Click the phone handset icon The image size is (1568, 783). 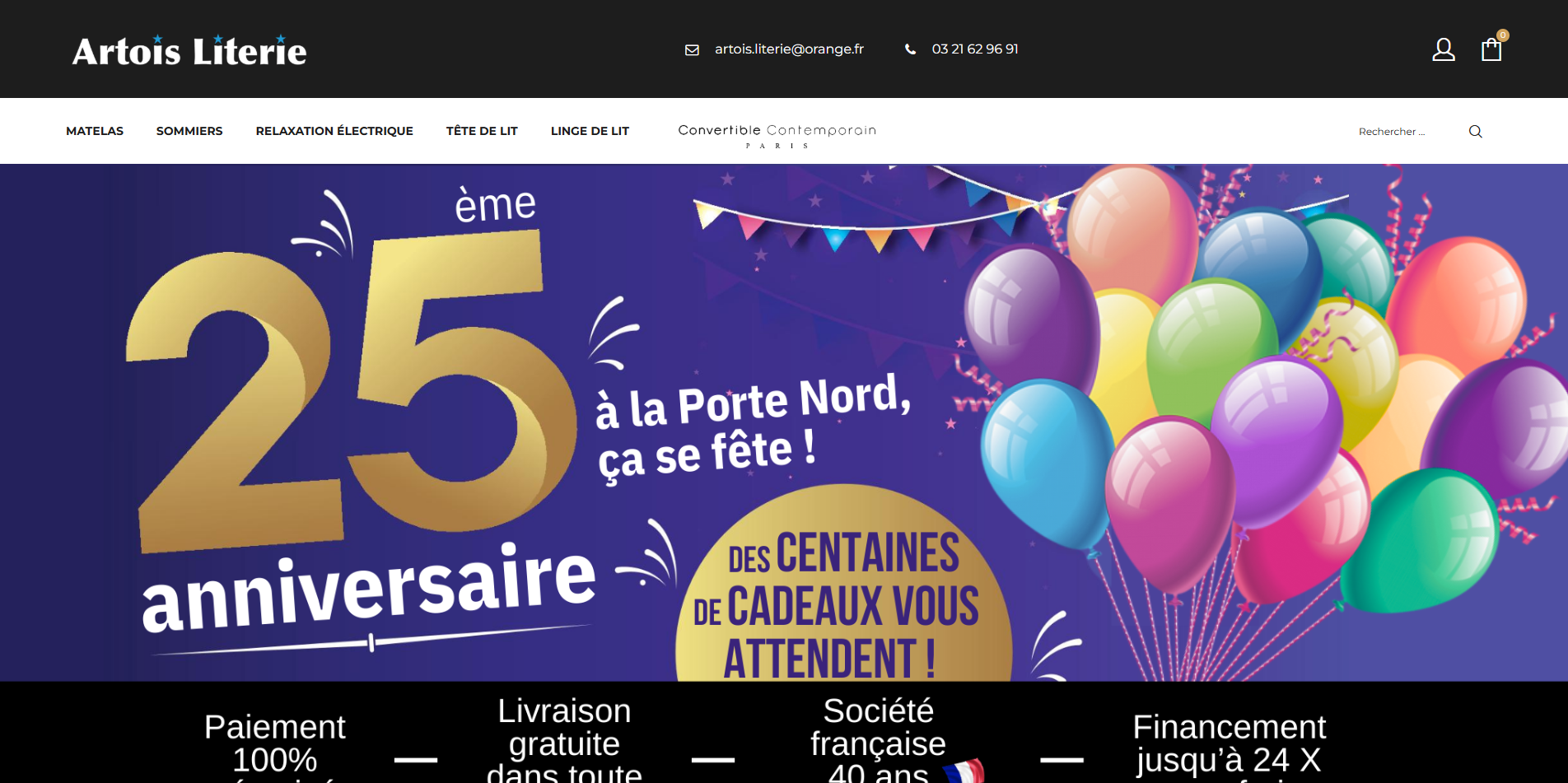click(910, 49)
